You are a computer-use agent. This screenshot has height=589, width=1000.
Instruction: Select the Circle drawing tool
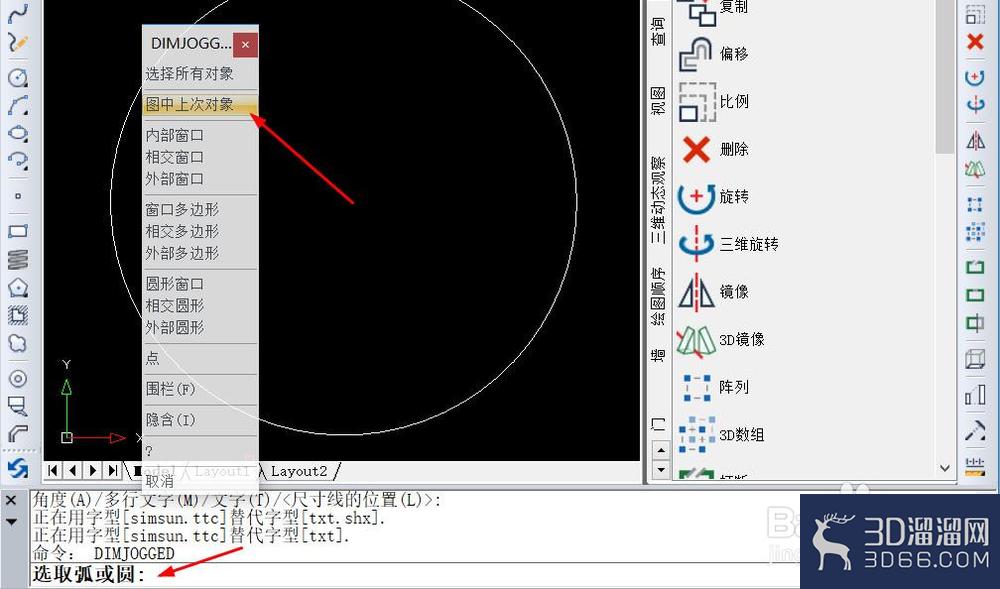click(x=18, y=78)
